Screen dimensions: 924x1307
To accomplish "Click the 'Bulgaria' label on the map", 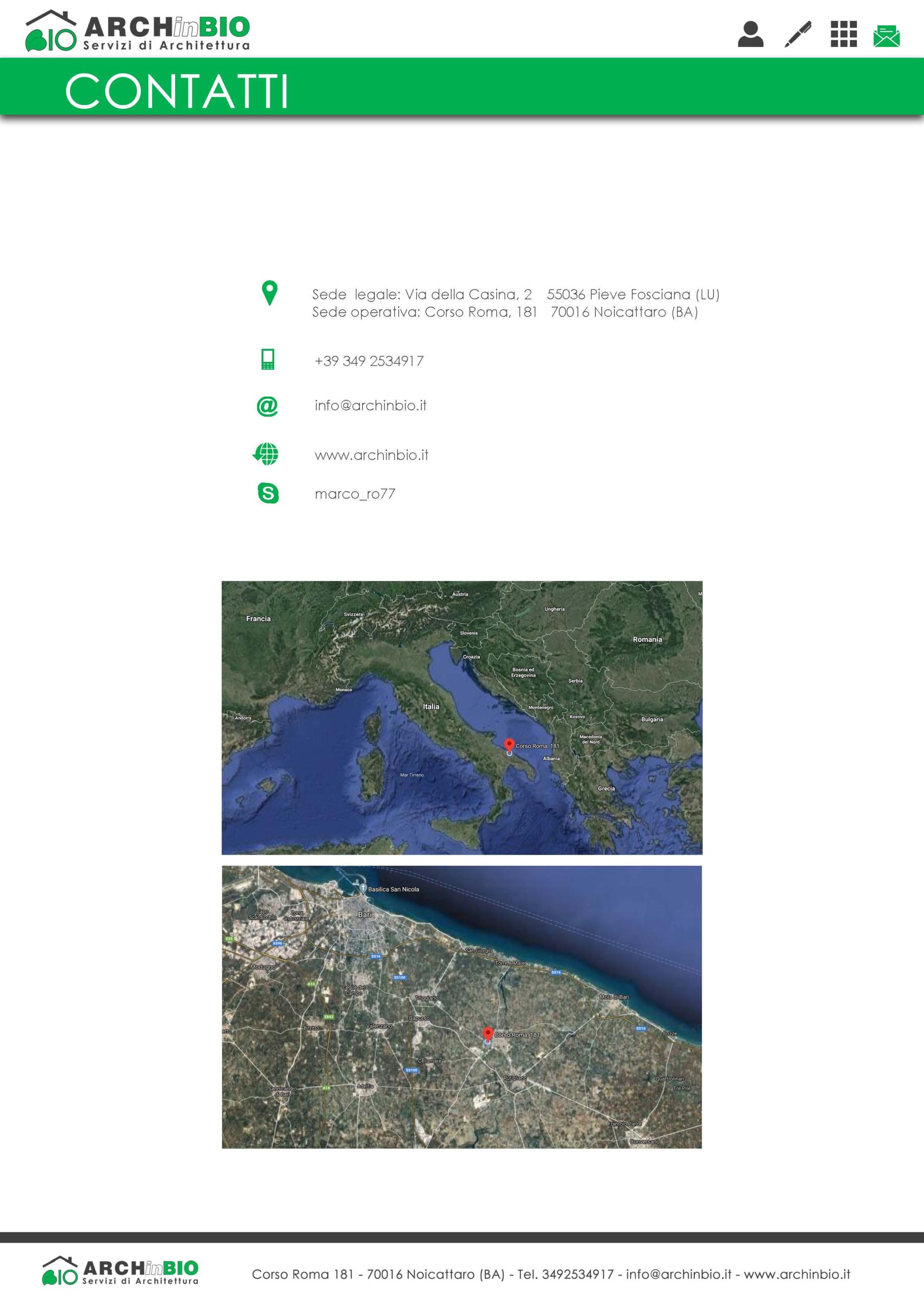I will pos(652,719).
